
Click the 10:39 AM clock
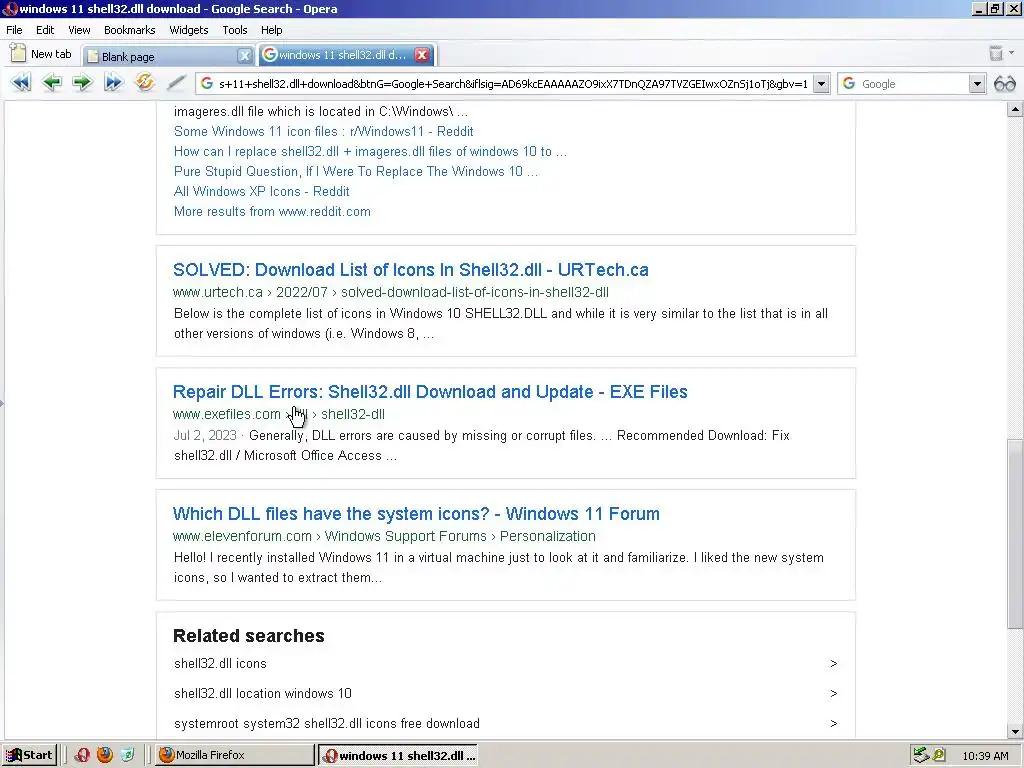985,756
